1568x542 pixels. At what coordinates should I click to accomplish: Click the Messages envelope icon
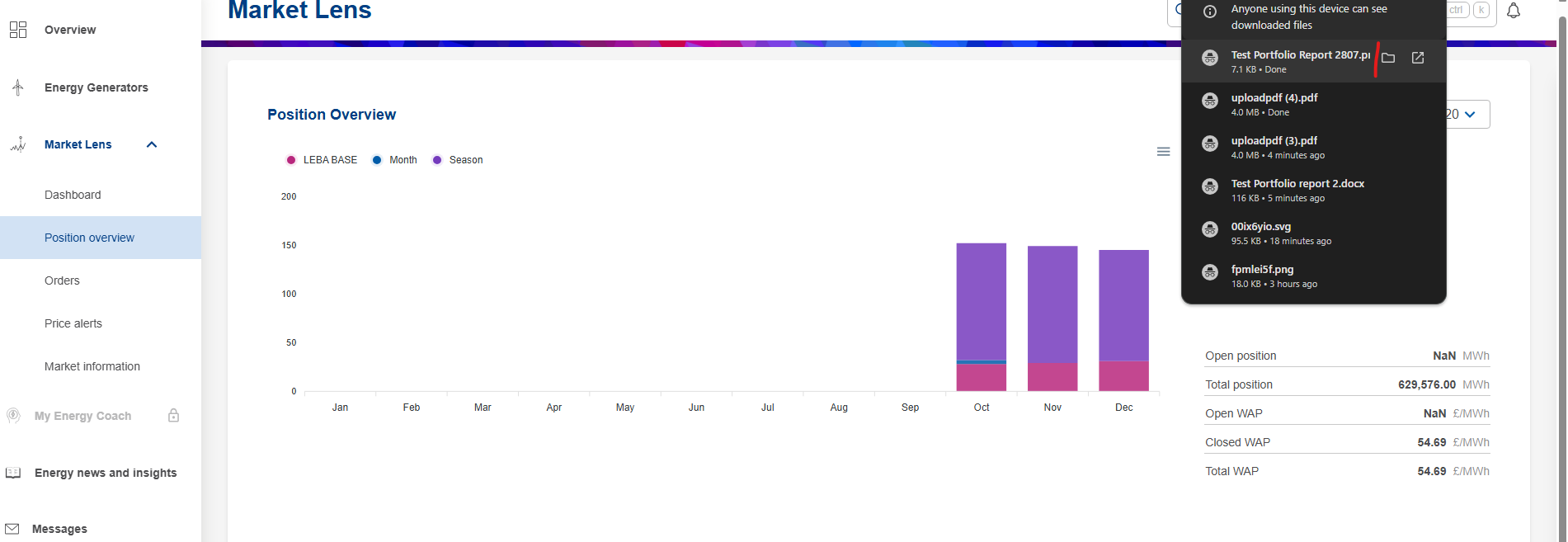point(12,529)
